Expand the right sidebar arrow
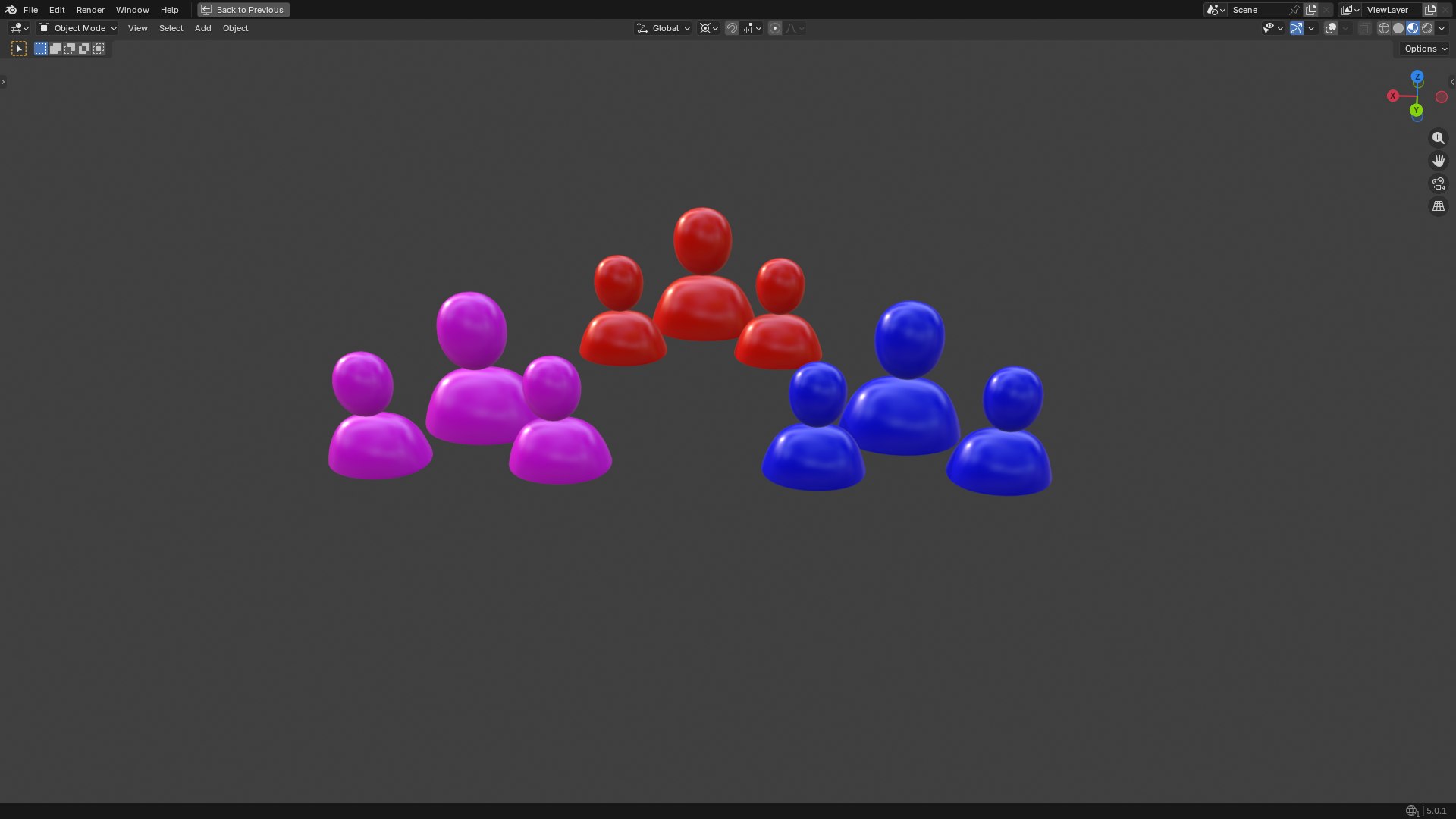 coord(1452,81)
